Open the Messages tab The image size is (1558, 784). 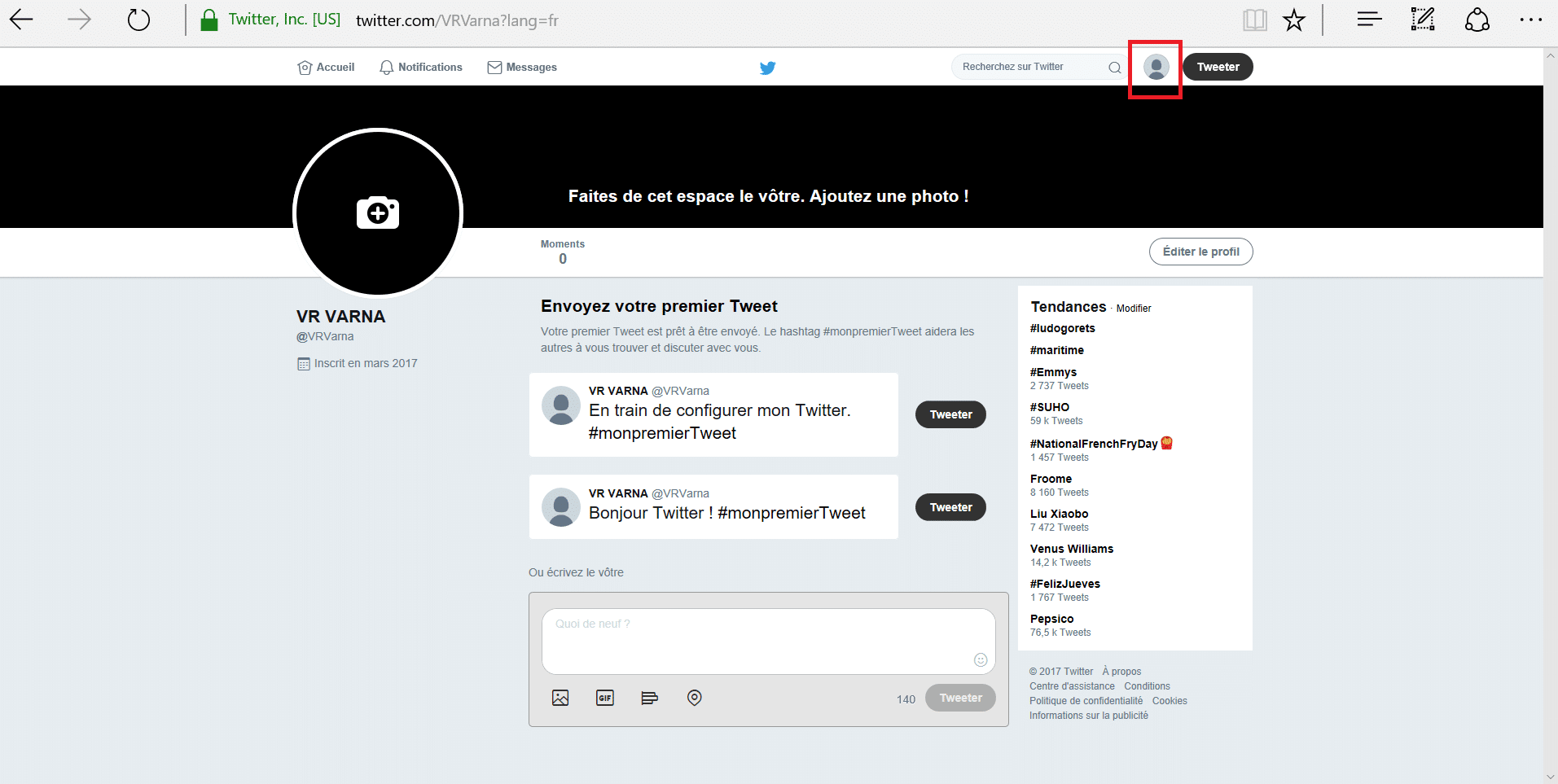click(x=522, y=68)
